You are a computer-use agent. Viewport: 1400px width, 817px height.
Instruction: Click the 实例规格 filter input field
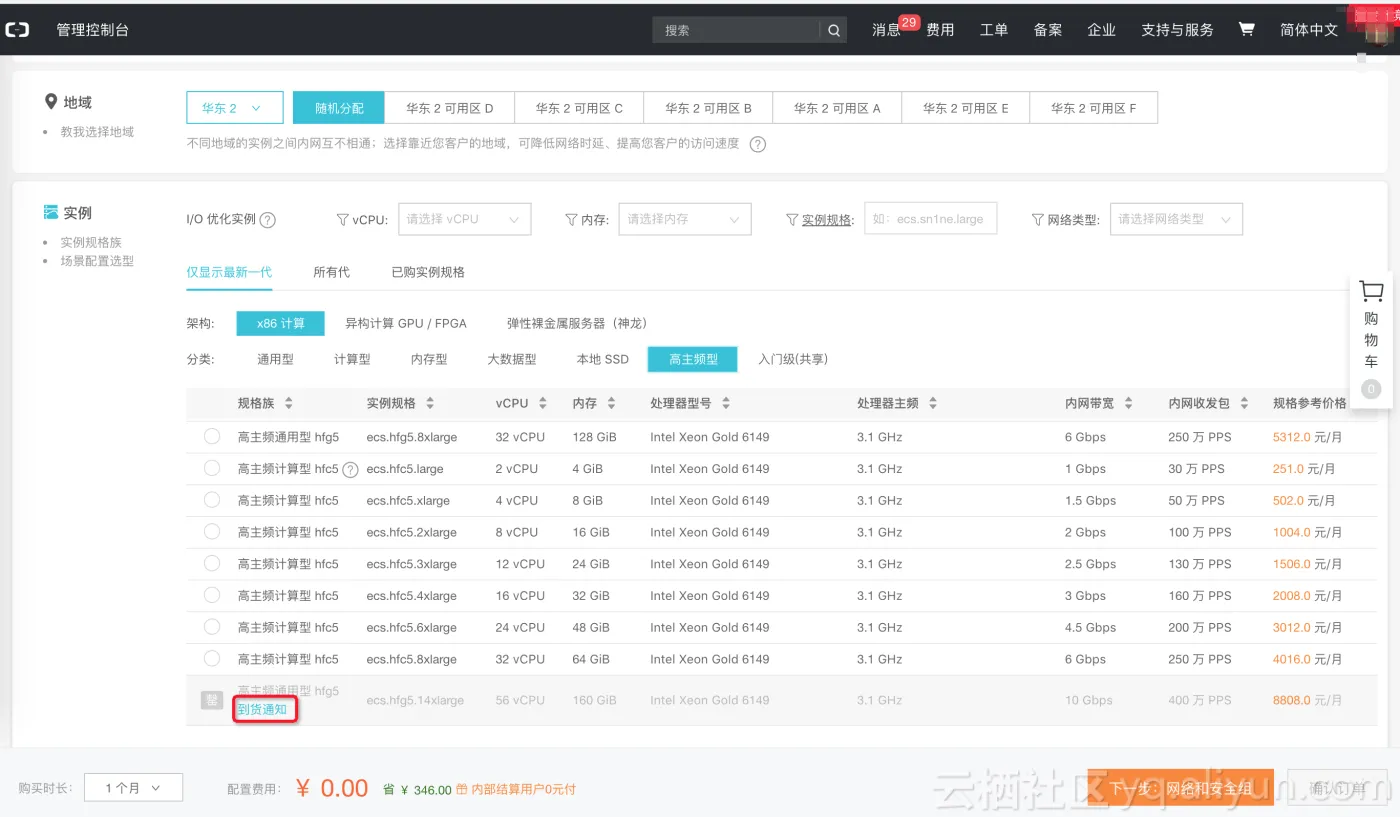pos(931,219)
